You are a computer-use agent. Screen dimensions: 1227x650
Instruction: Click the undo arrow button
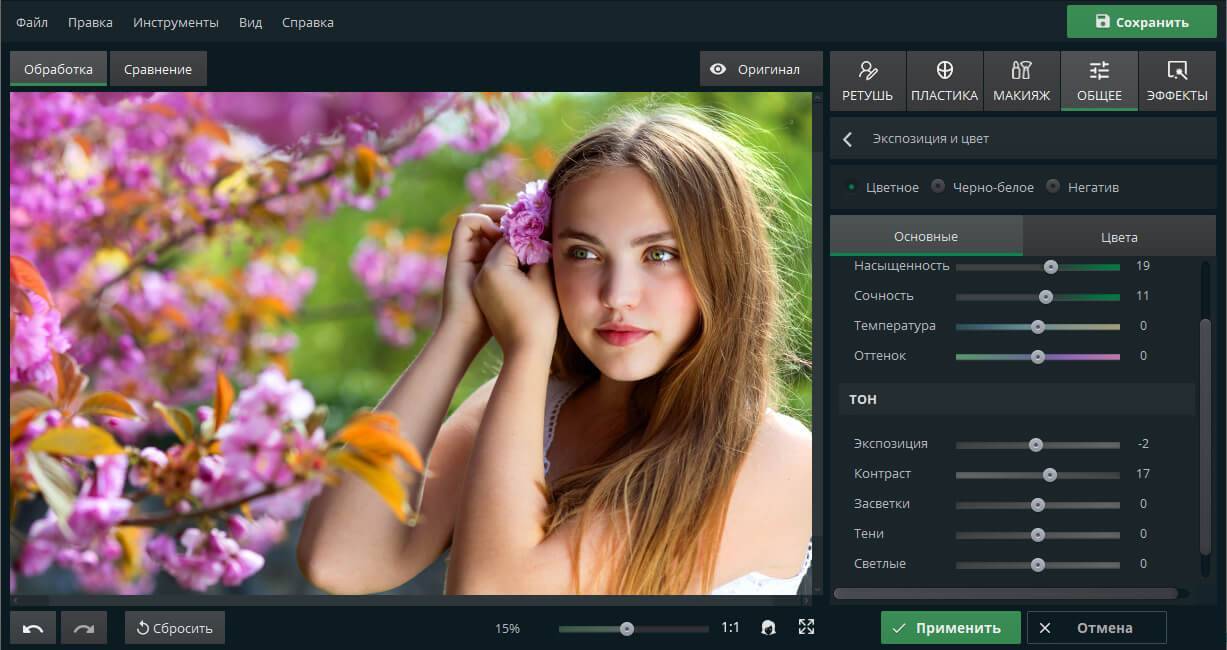(33, 628)
